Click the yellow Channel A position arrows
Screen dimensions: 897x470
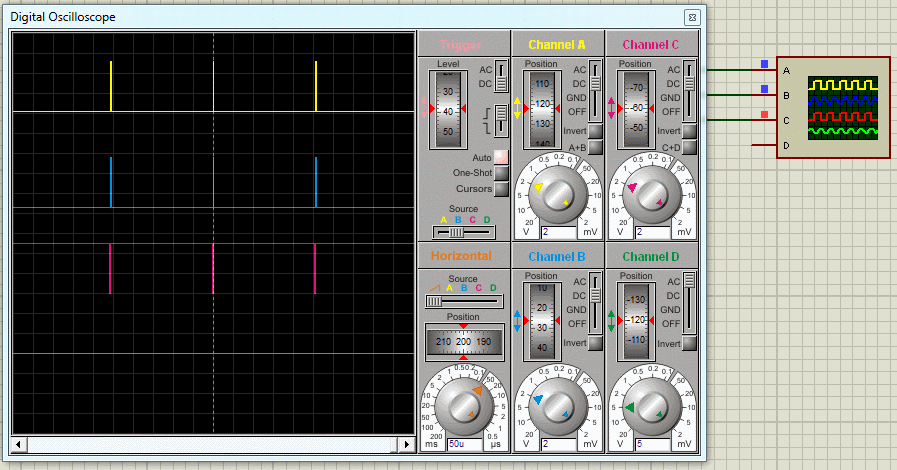point(517,108)
